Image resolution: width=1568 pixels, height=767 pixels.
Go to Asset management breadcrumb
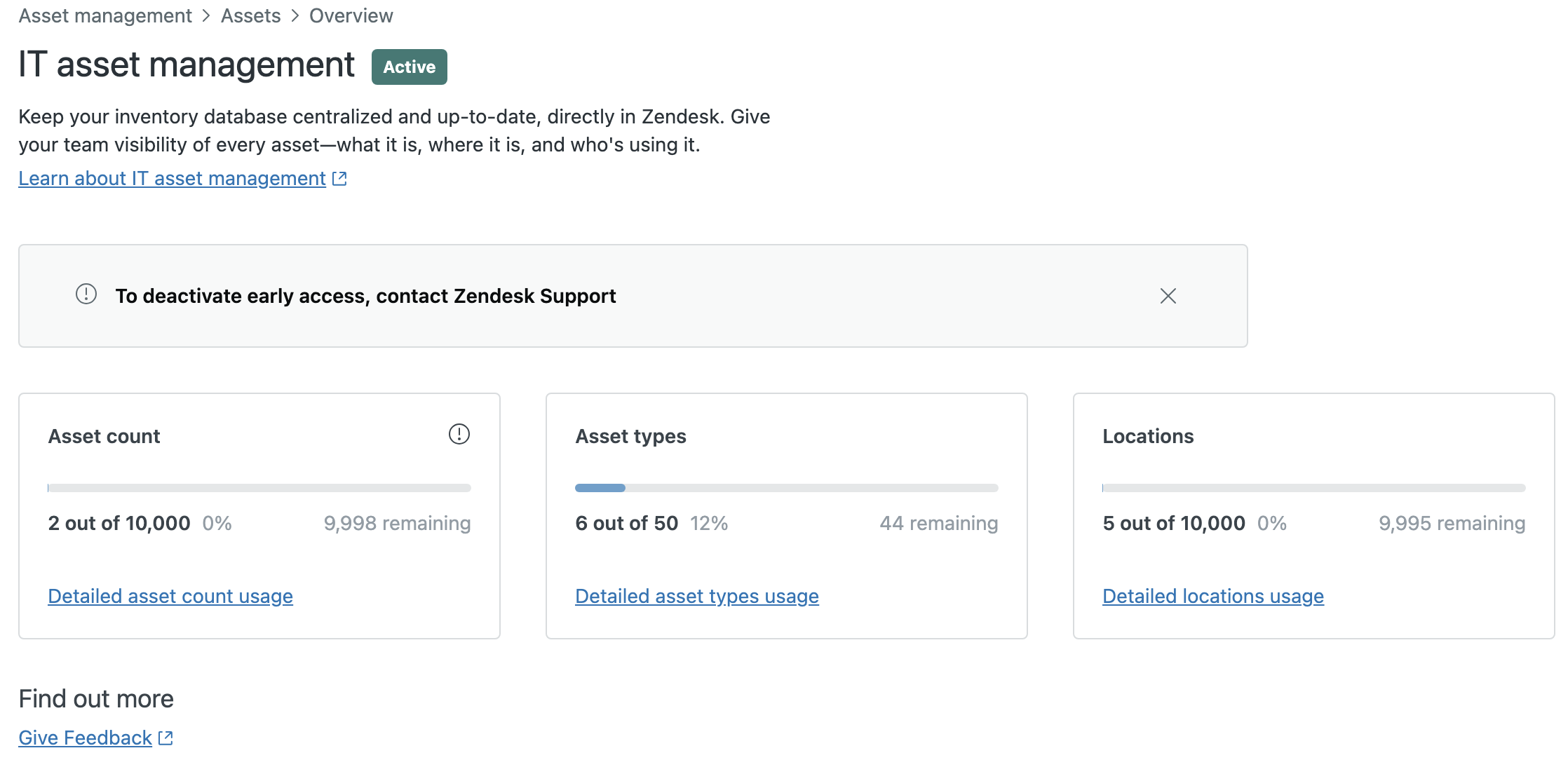point(105,15)
